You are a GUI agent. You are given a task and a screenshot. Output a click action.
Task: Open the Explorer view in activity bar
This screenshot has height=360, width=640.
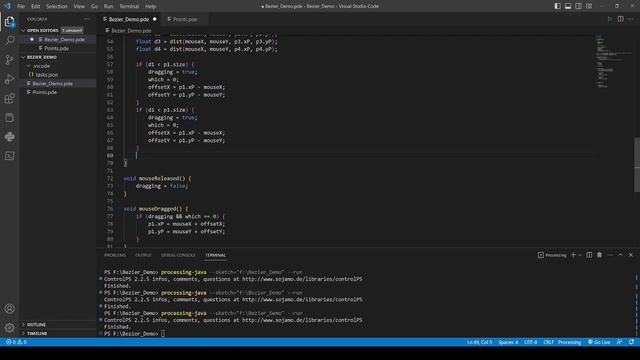point(9,22)
